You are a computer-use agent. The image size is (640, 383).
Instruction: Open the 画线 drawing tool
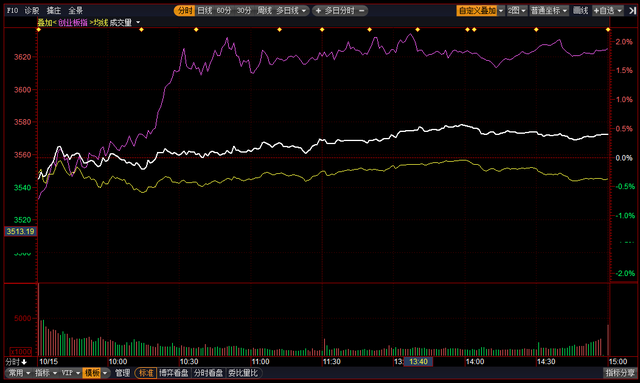(580, 11)
